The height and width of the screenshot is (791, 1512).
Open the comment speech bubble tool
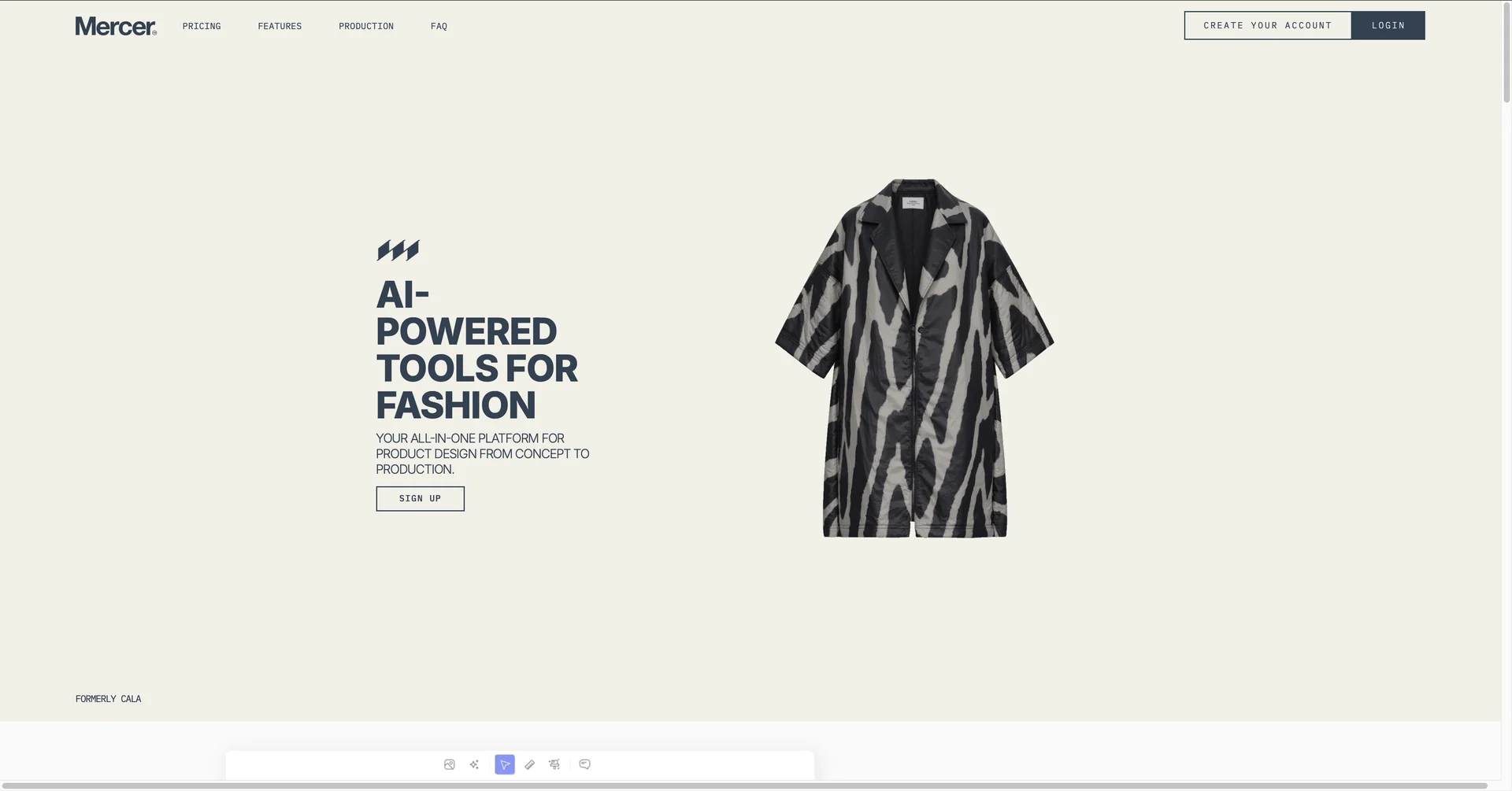click(x=584, y=765)
